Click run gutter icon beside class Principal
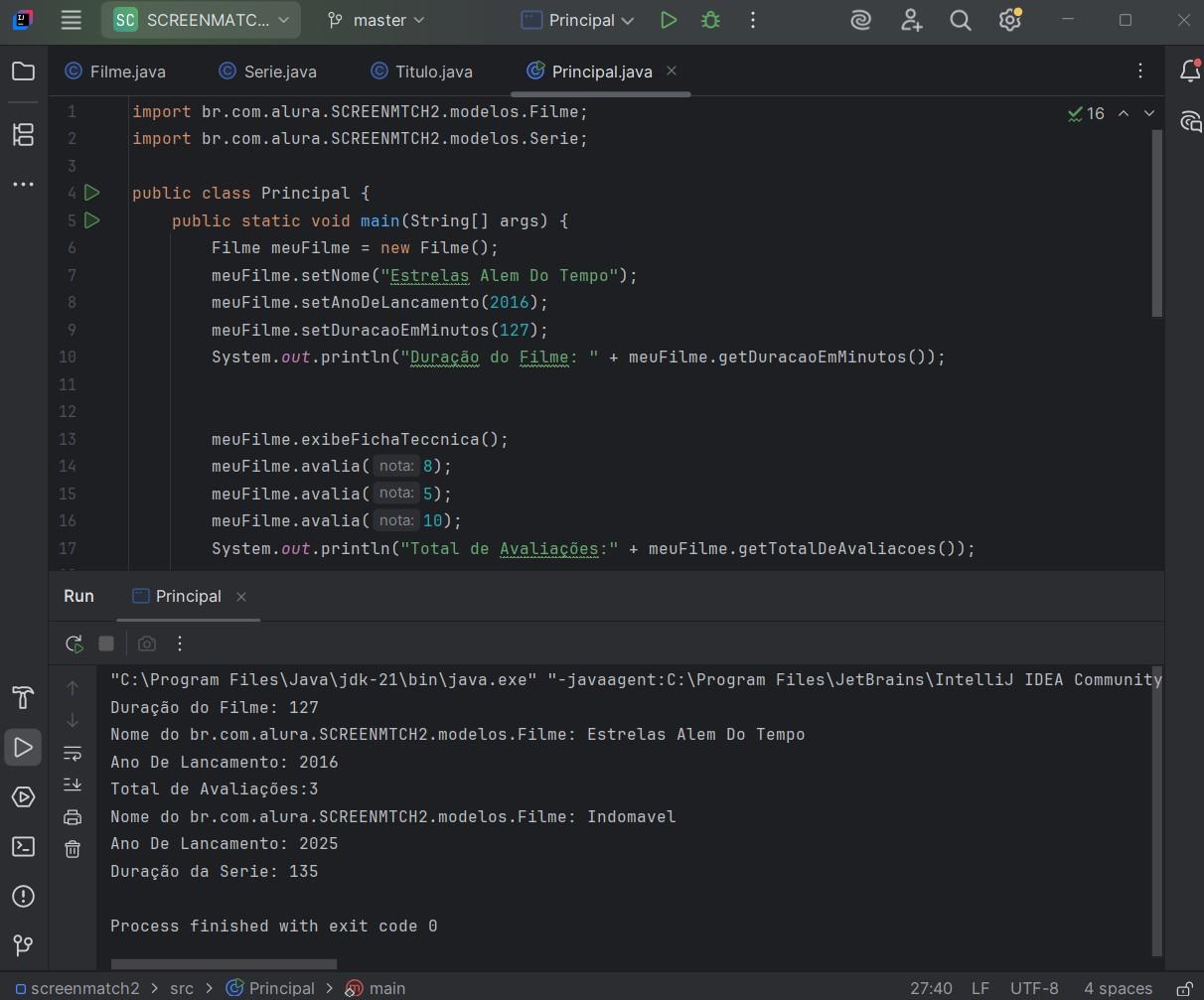The height and width of the screenshot is (1000, 1204). pos(92,193)
